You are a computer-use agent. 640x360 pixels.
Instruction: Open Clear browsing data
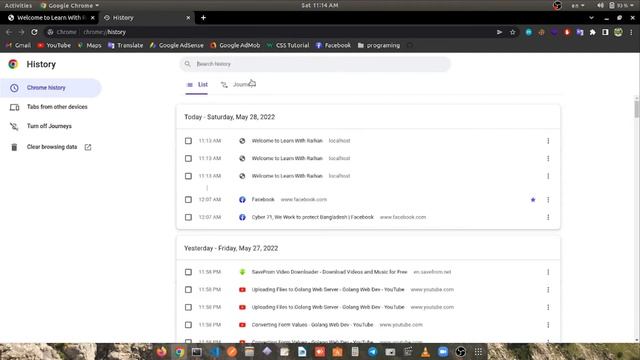[x=51, y=147]
